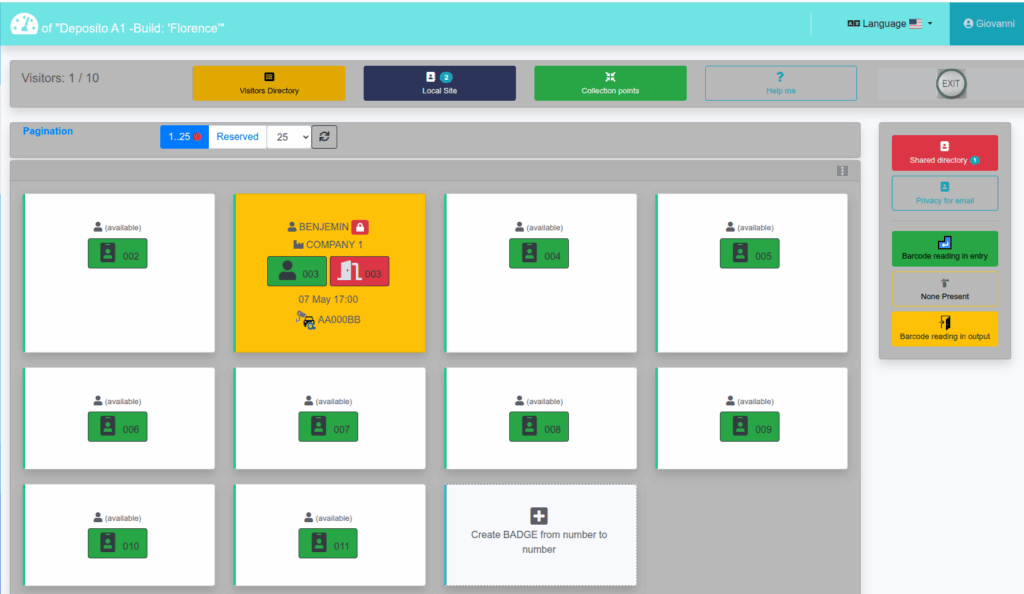Screen dimensions: 1024x594
Task: Select green badge 004
Action: (539, 253)
